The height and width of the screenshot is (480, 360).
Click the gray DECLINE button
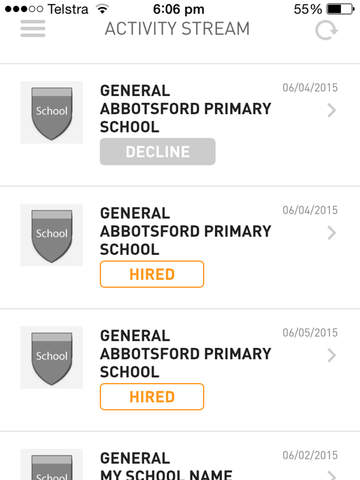(x=158, y=152)
